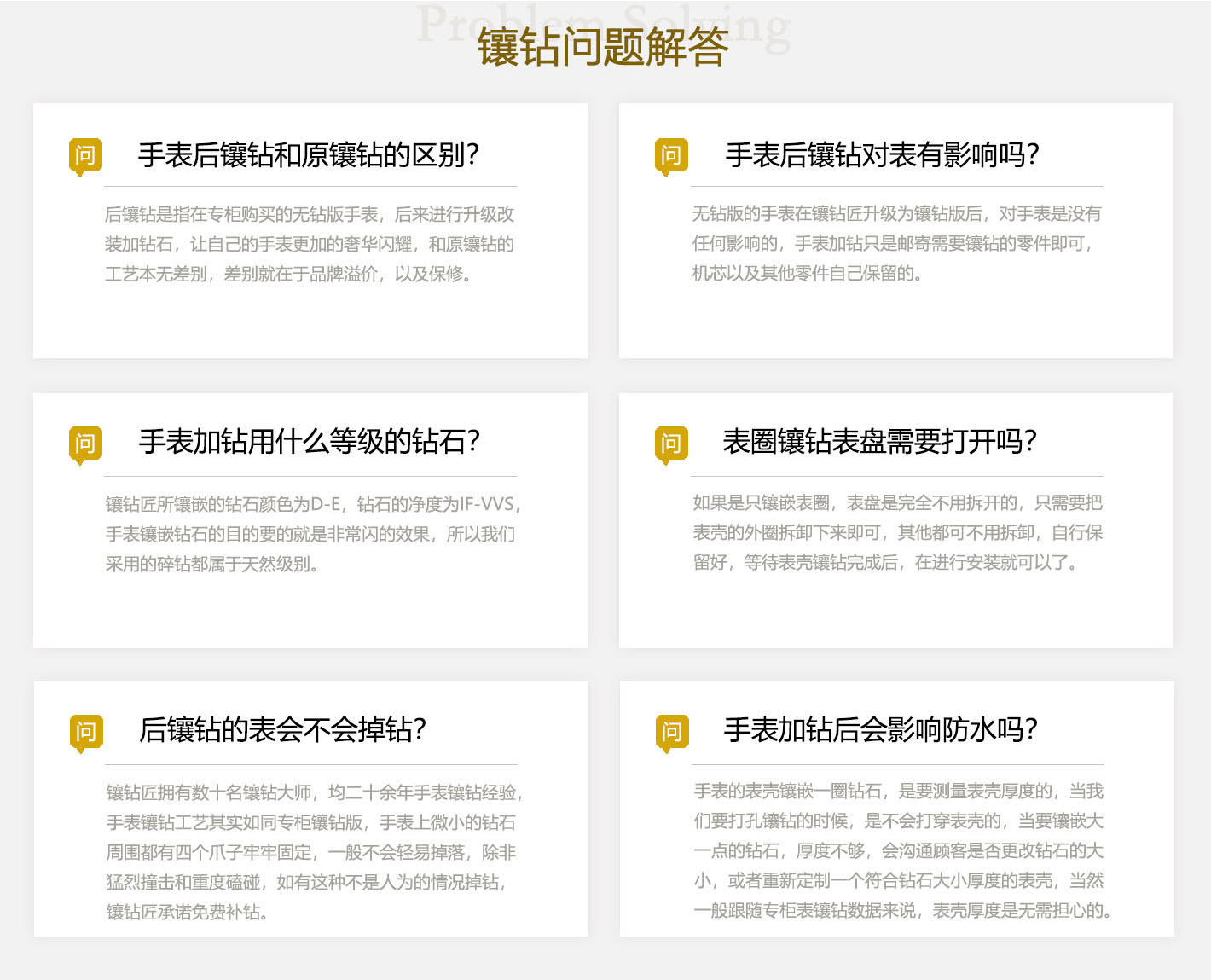1211x980 pixels.
Task: Click the answer paragraph starting 镶钻匠拥有数十名镶钻大师
Action: pyautogui.click(x=313, y=852)
